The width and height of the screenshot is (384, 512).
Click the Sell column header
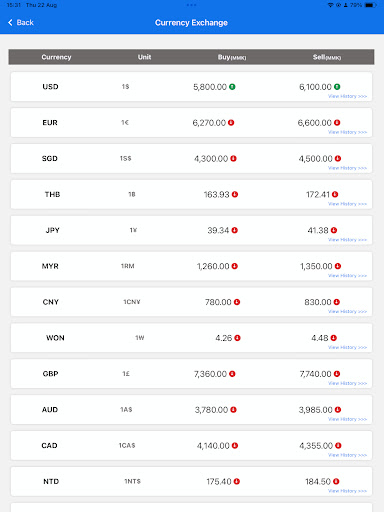[x=327, y=57]
